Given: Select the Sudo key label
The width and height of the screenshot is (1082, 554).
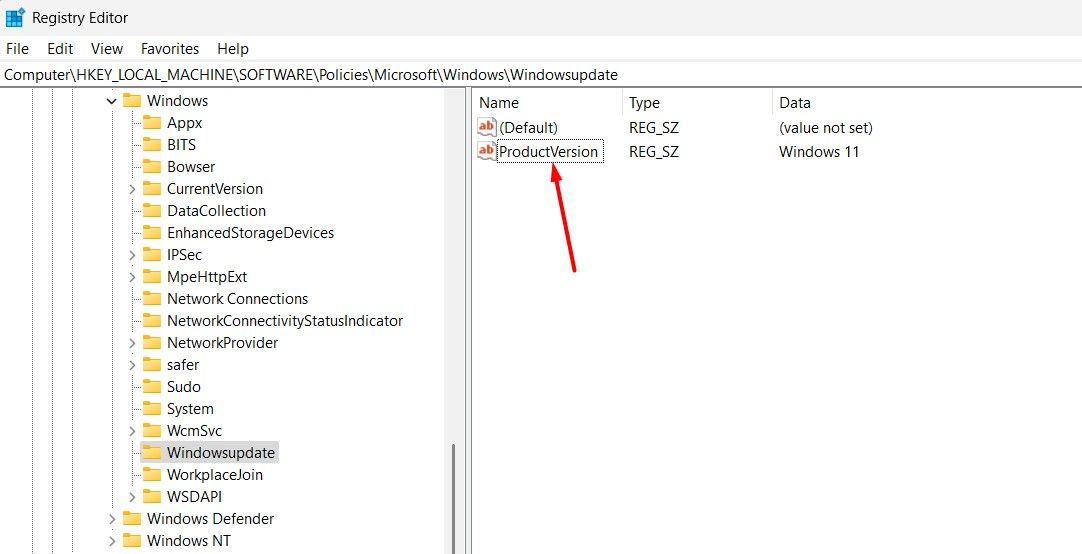Looking at the screenshot, I should [x=184, y=387].
